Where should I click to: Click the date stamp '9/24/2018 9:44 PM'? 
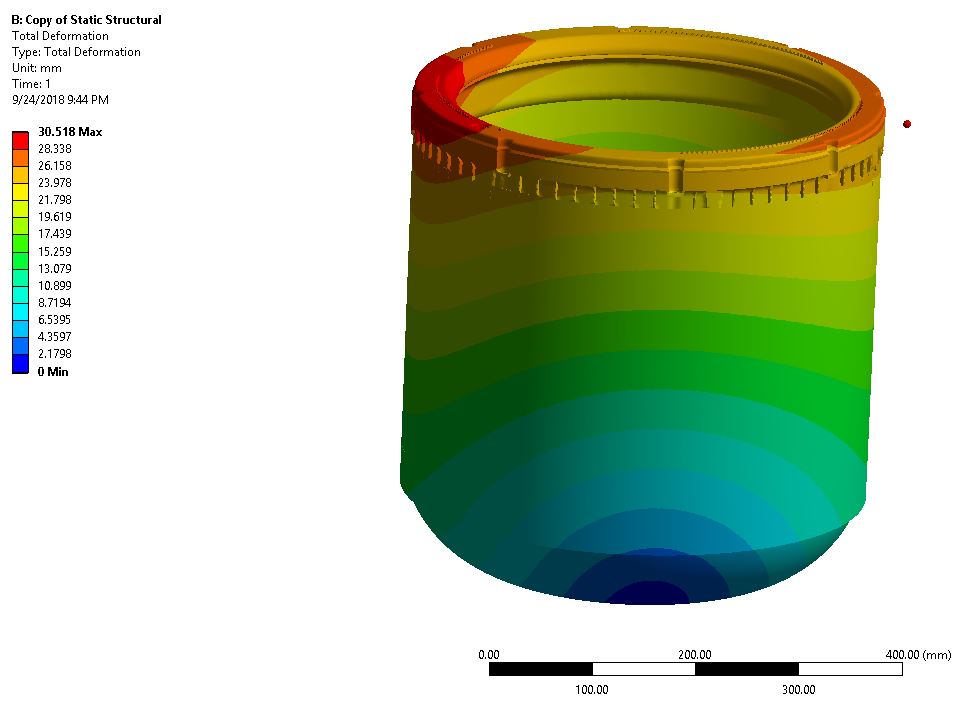60,100
